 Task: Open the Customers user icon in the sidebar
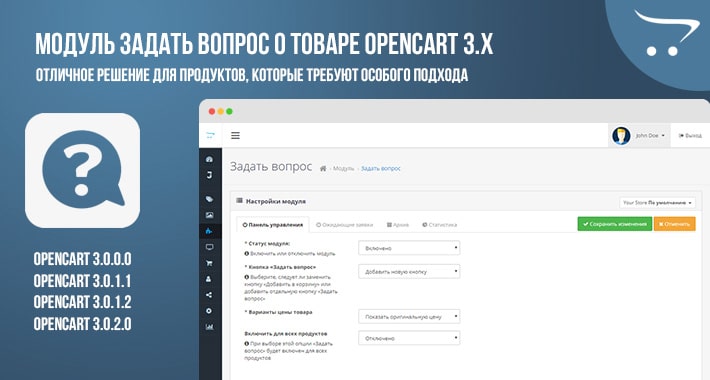pos(209,279)
